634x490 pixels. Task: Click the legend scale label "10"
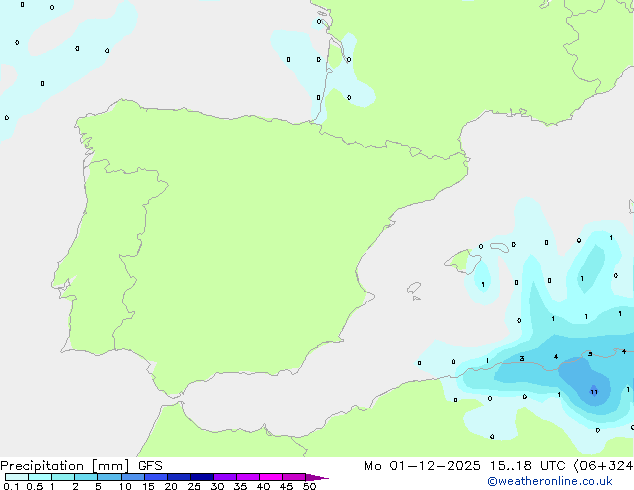pos(125,486)
